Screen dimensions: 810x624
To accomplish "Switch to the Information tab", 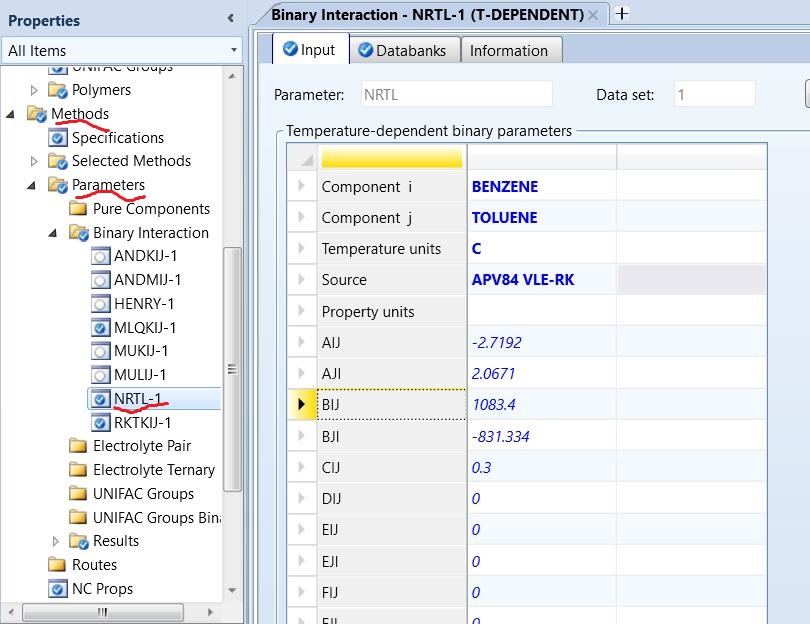I will point(508,51).
